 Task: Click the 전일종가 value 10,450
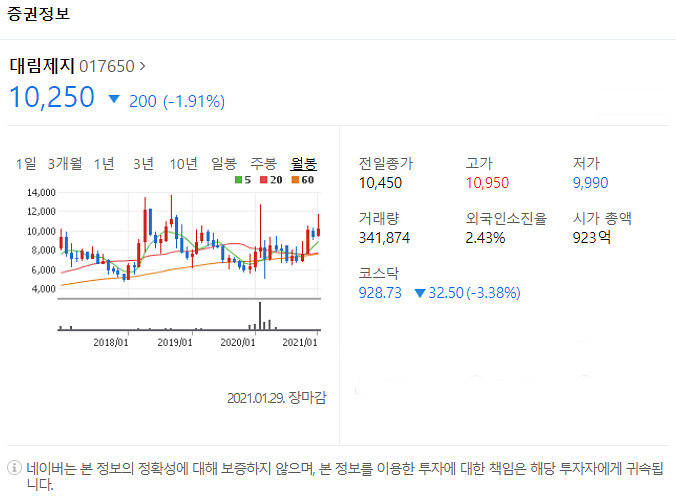coord(380,183)
